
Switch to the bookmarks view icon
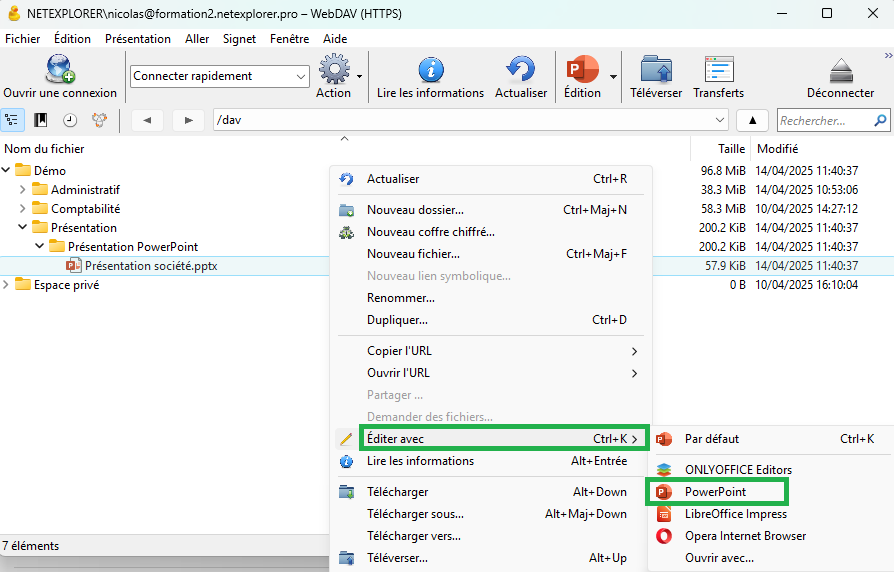point(41,120)
